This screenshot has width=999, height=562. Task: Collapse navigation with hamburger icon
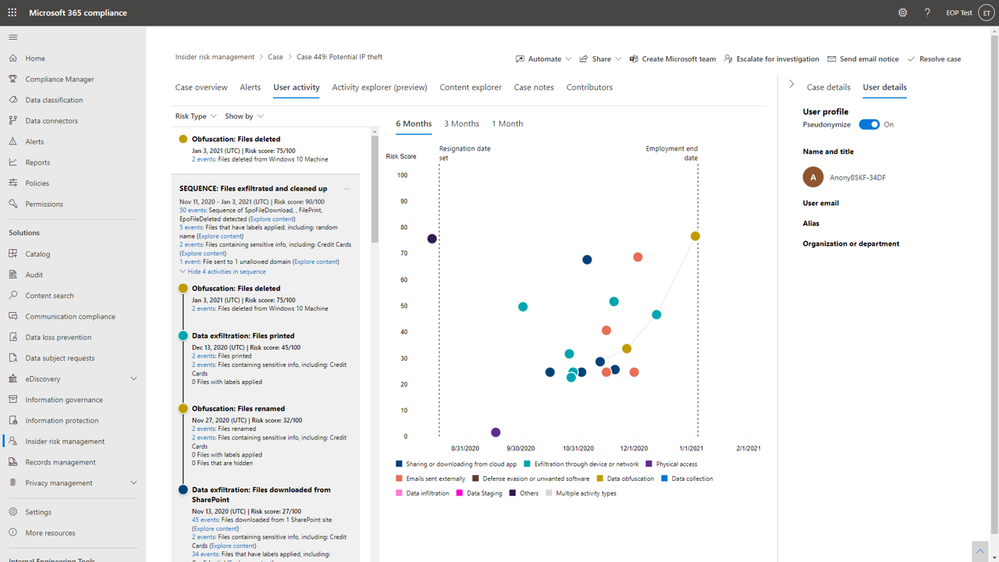point(13,37)
